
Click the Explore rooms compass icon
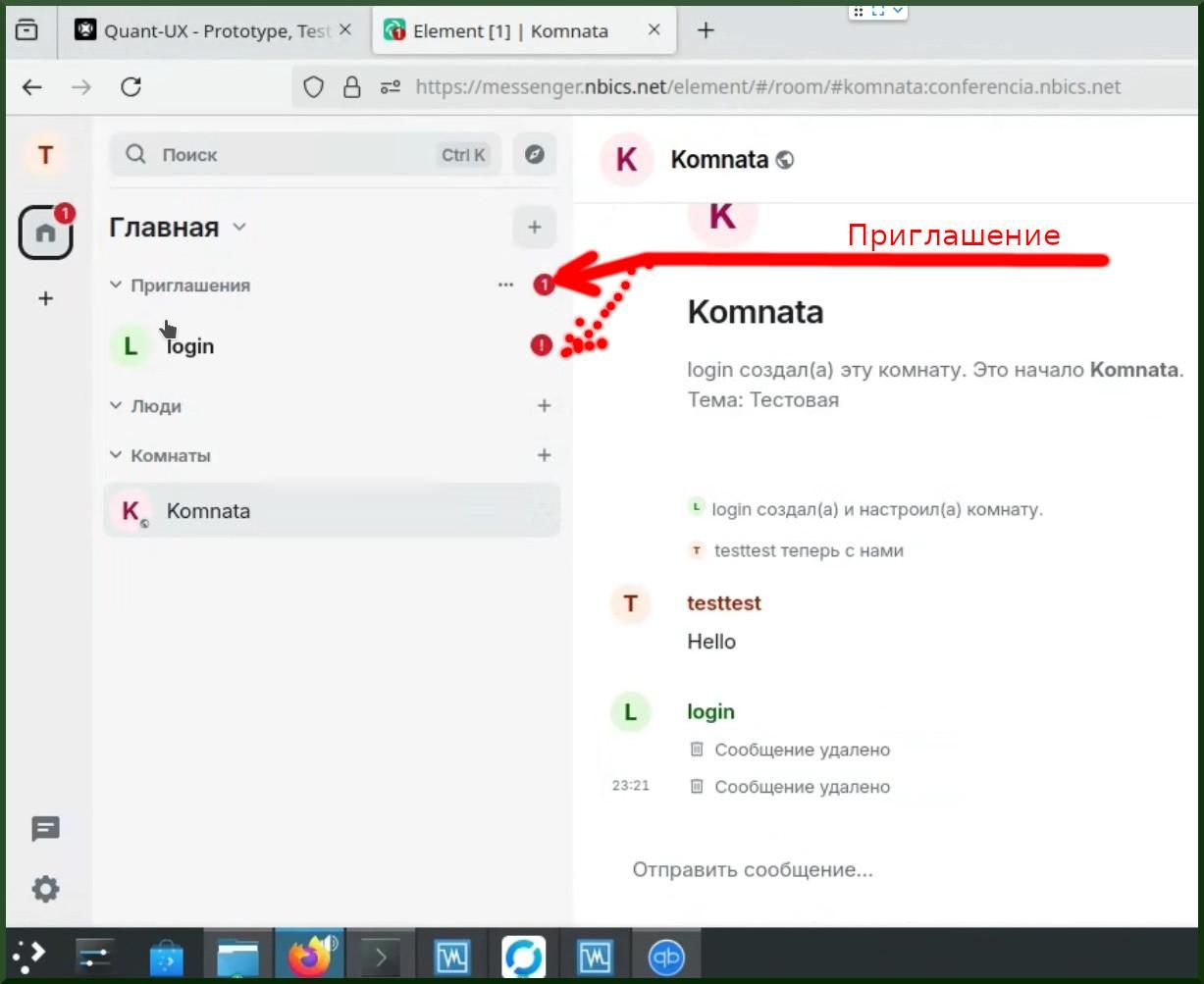(x=534, y=155)
